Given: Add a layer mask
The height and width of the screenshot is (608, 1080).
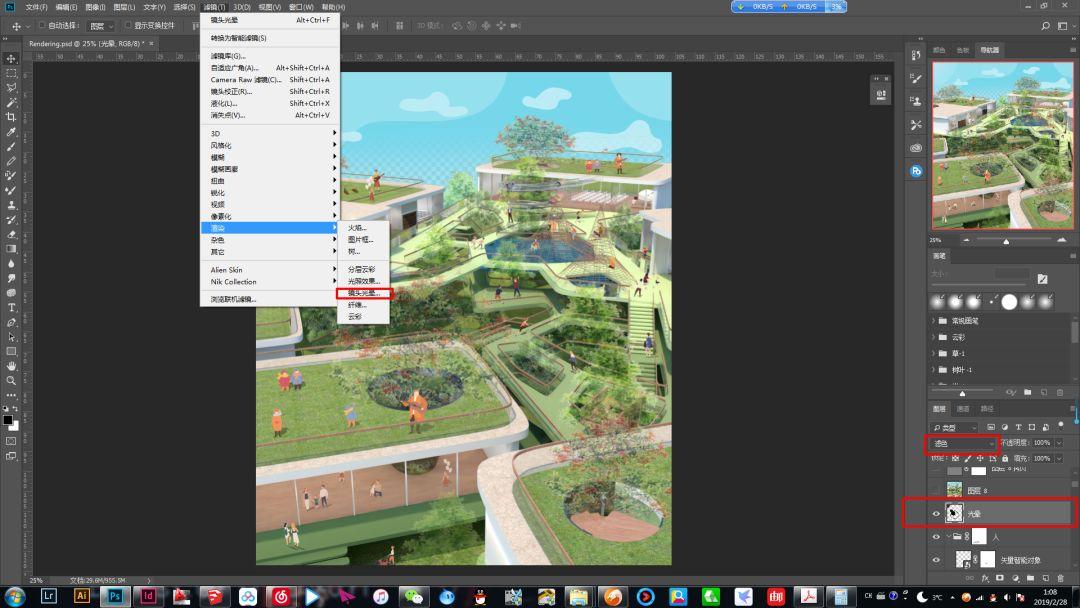Looking at the screenshot, I should [x=1000, y=578].
